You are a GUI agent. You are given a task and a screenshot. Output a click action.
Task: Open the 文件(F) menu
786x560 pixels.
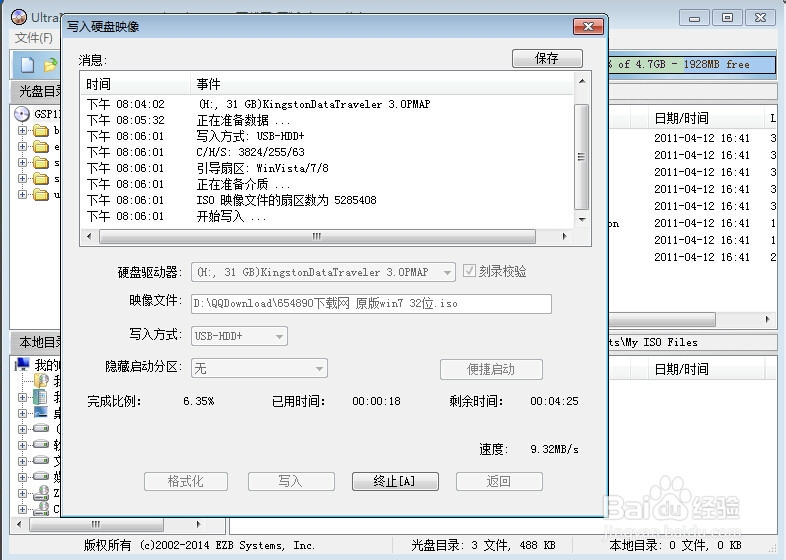(33, 38)
